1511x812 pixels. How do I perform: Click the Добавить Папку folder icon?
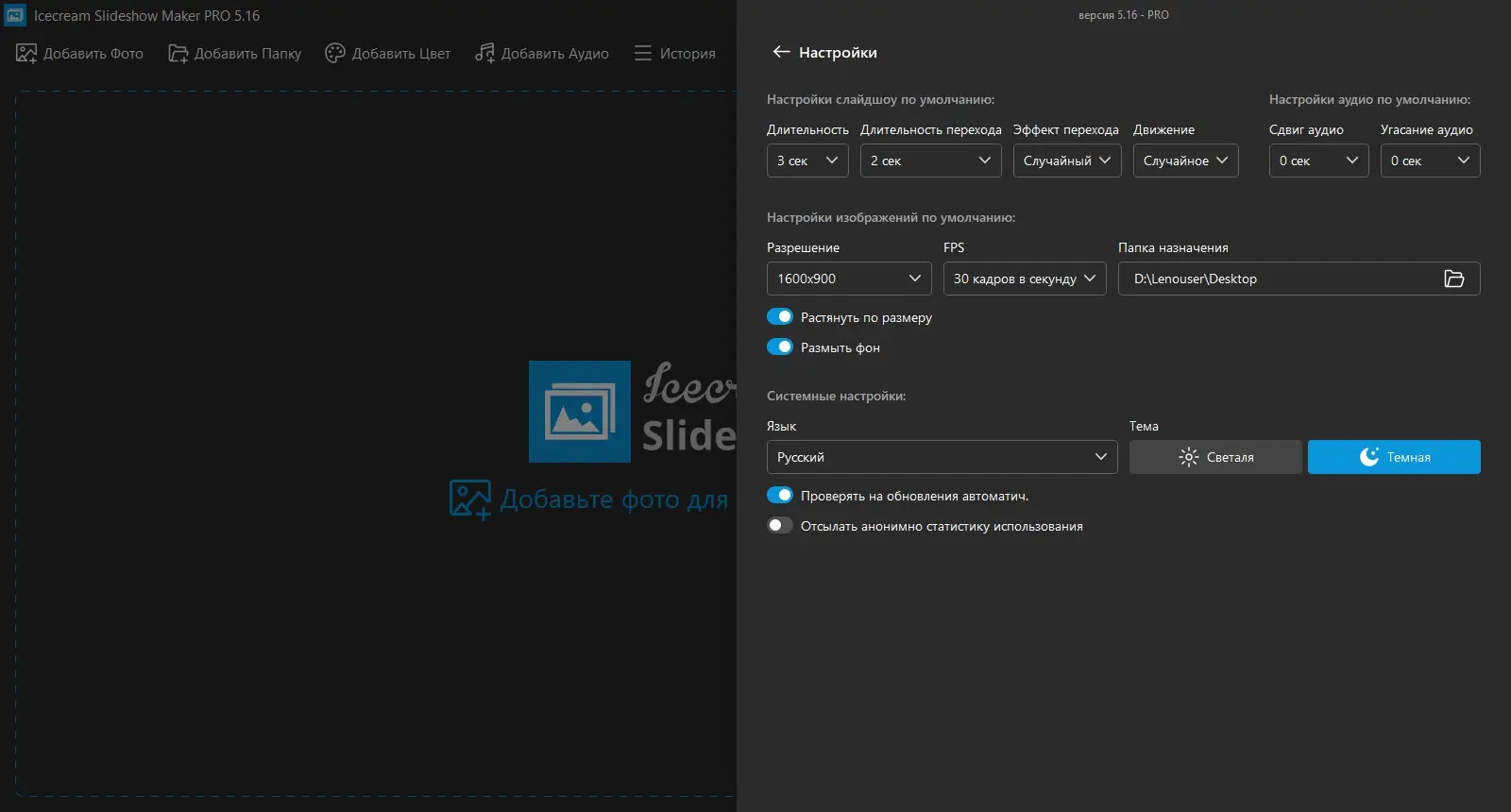178,53
